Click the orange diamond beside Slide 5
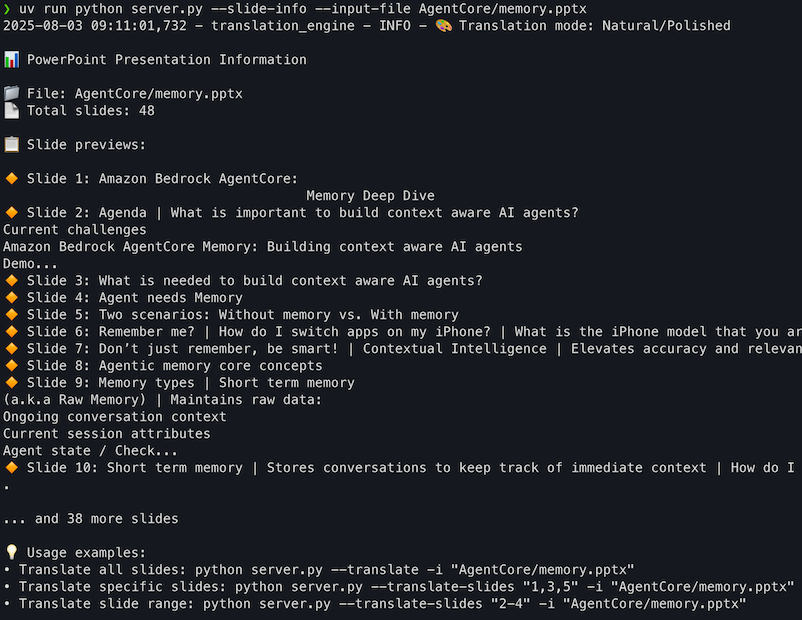802x620 pixels. pyautogui.click(x=11, y=315)
